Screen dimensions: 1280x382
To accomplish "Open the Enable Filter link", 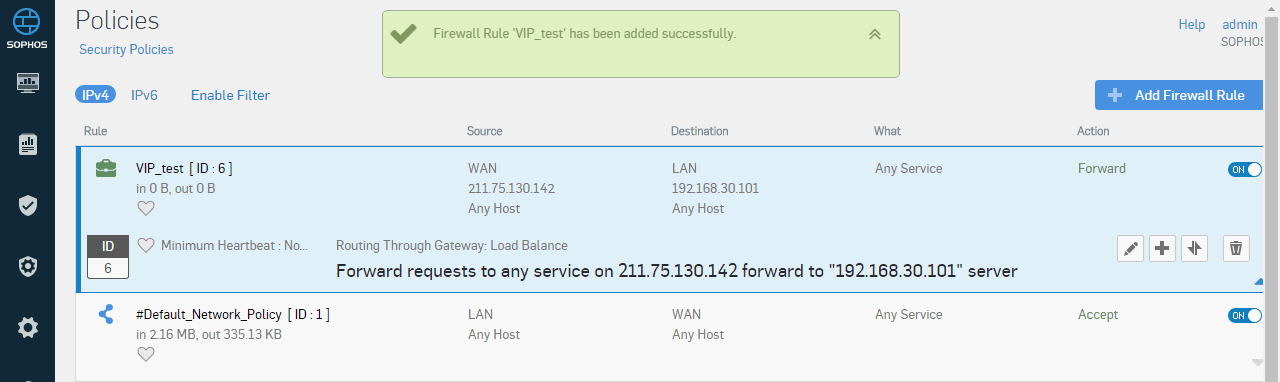I will click(x=230, y=95).
